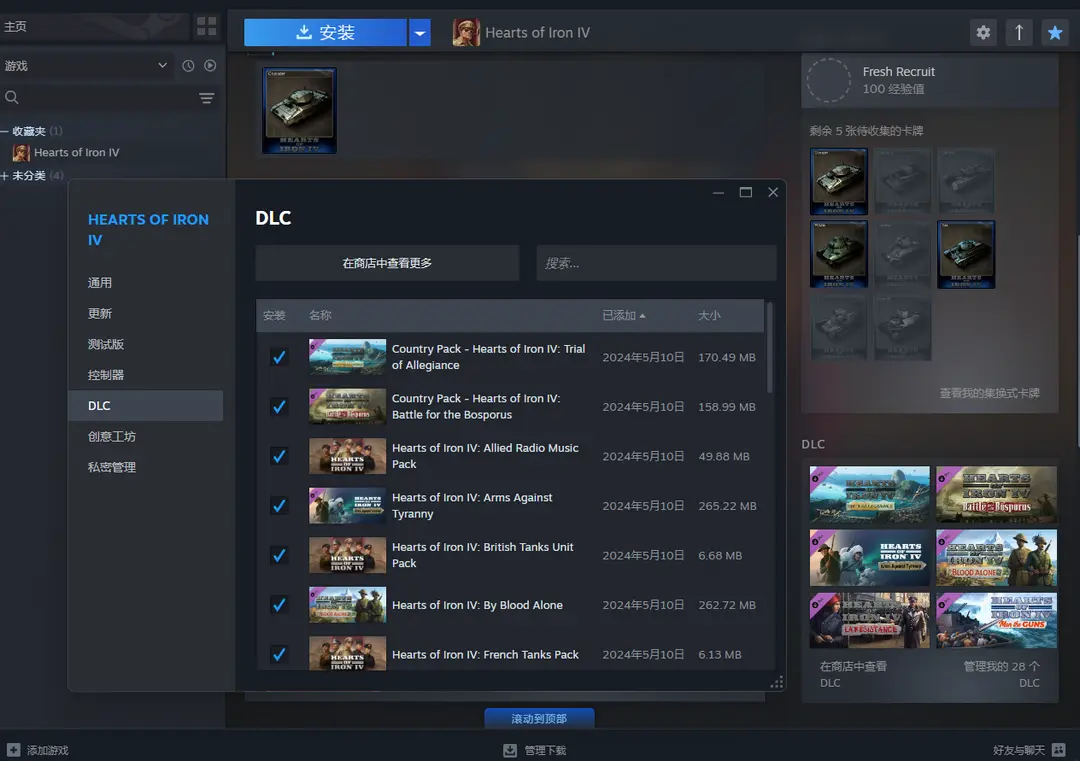Toggle Arms Against Tyranny install checkbox
This screenshot has height=761, width=1080.
(x=279, y=505)
